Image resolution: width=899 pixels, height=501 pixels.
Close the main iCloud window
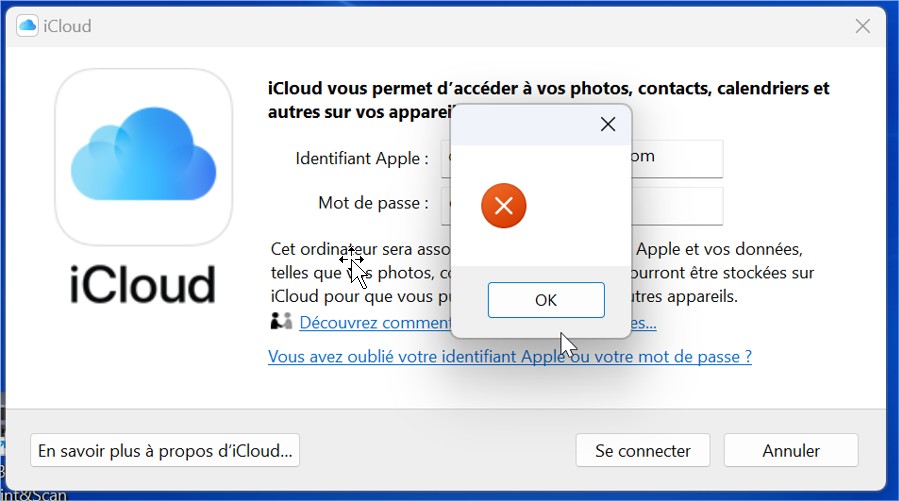pyautogui.click(x=863, y=26)
